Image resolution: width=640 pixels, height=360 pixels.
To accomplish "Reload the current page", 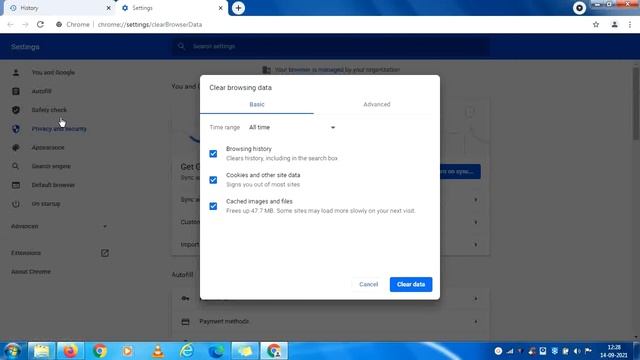I will (x=40, y=24).
